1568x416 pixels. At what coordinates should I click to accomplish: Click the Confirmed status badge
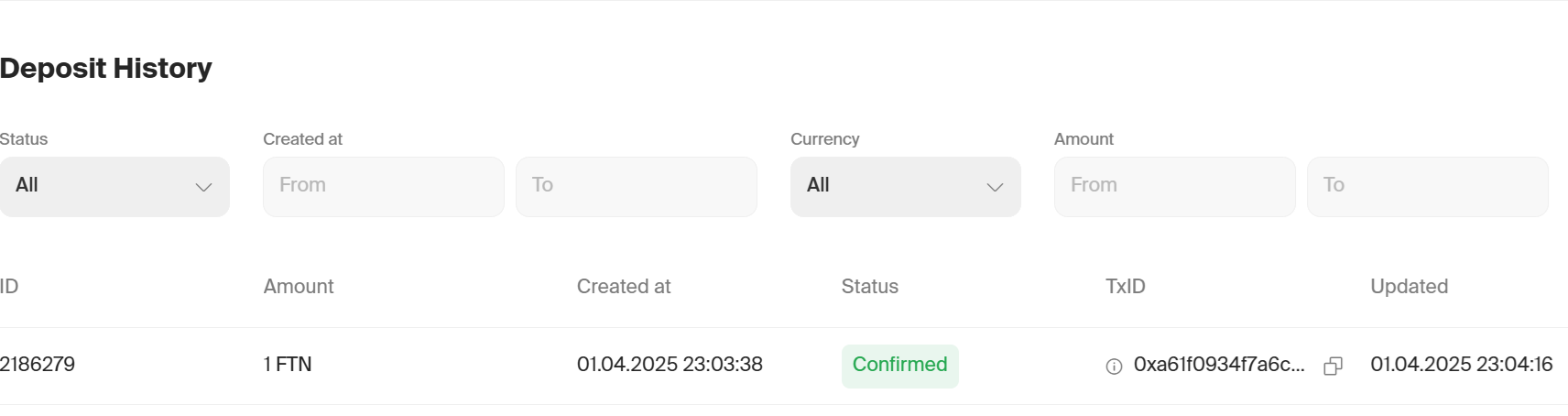900,366
